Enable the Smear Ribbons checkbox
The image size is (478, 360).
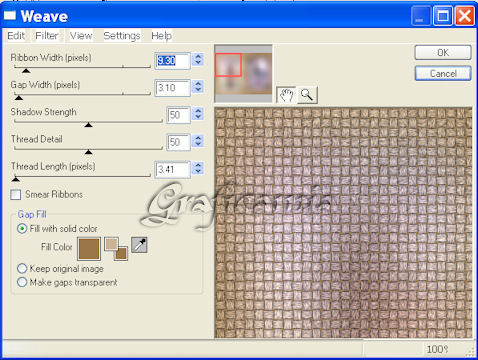click(16, 195)
